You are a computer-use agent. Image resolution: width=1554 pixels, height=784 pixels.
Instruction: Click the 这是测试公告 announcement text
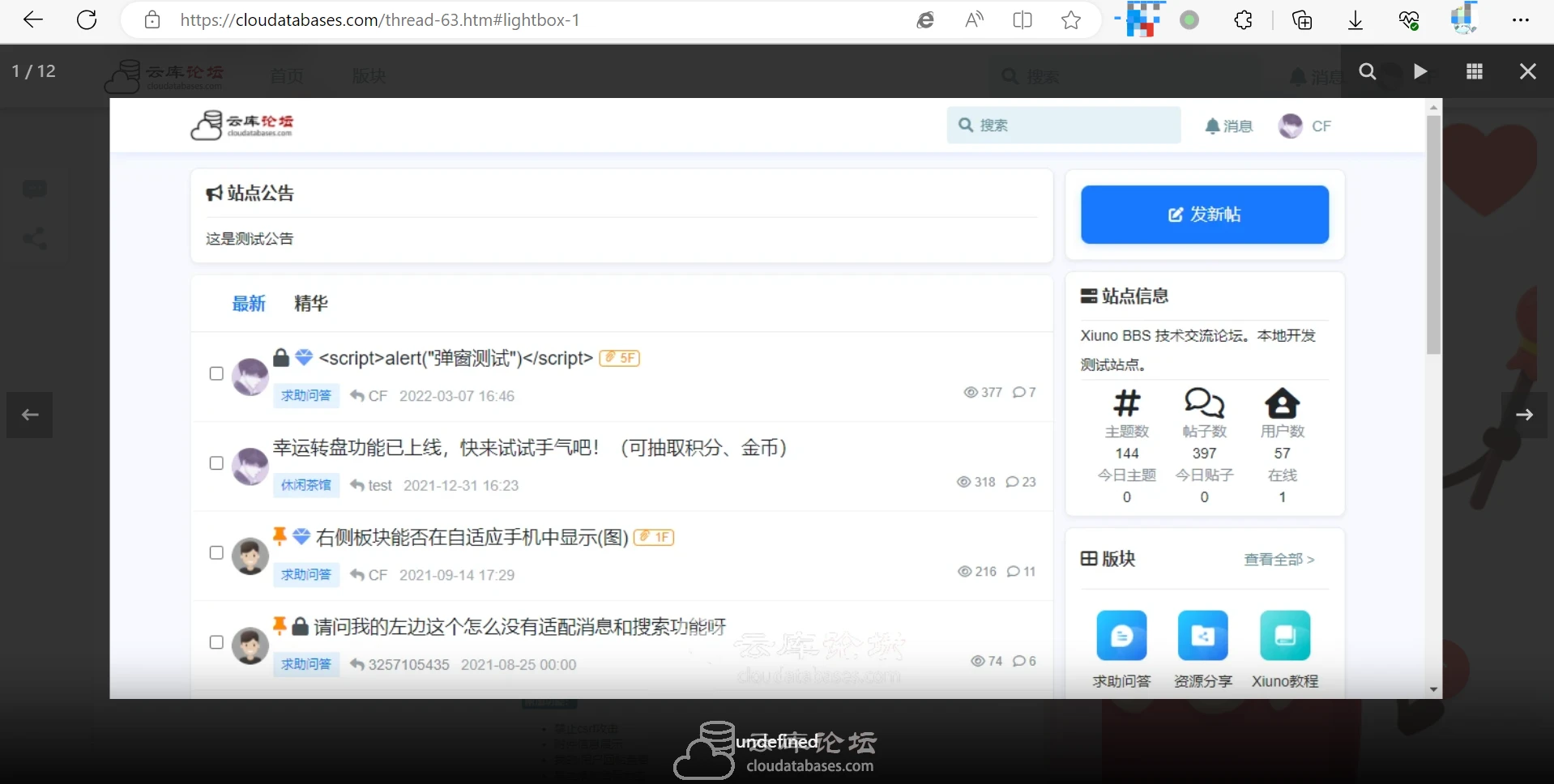250,239
